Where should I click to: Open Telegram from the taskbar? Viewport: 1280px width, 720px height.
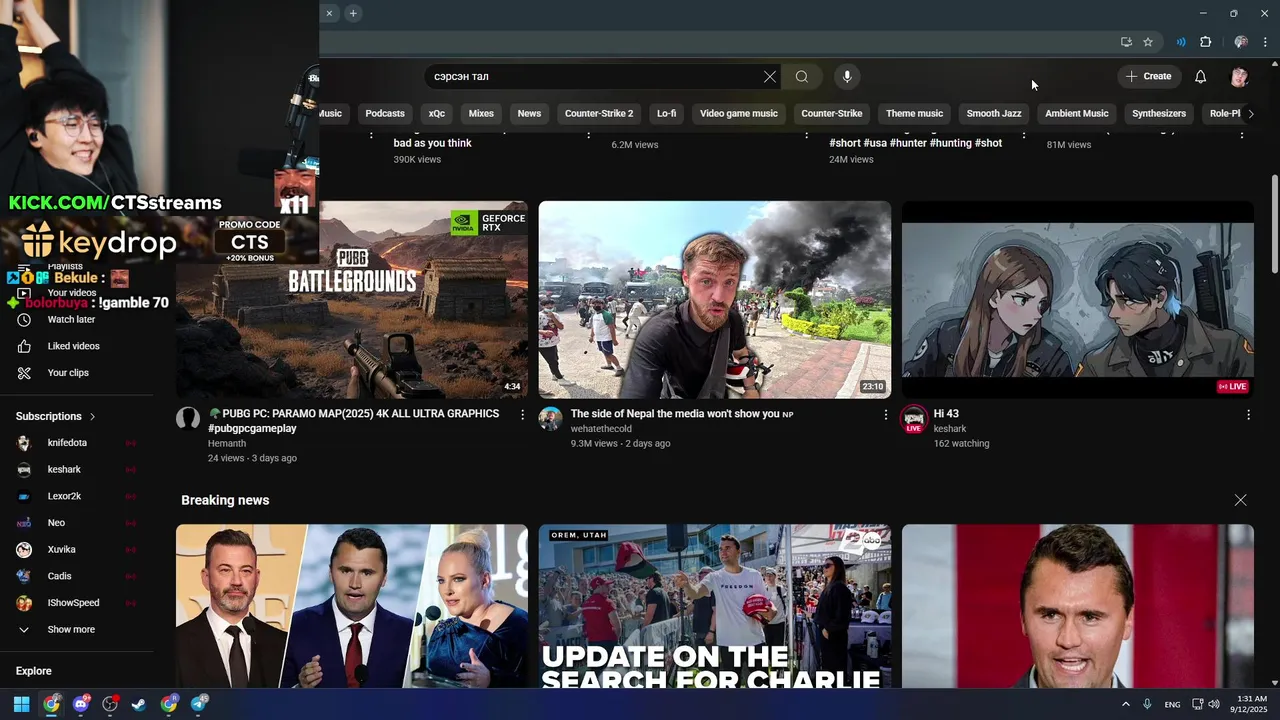199,704
